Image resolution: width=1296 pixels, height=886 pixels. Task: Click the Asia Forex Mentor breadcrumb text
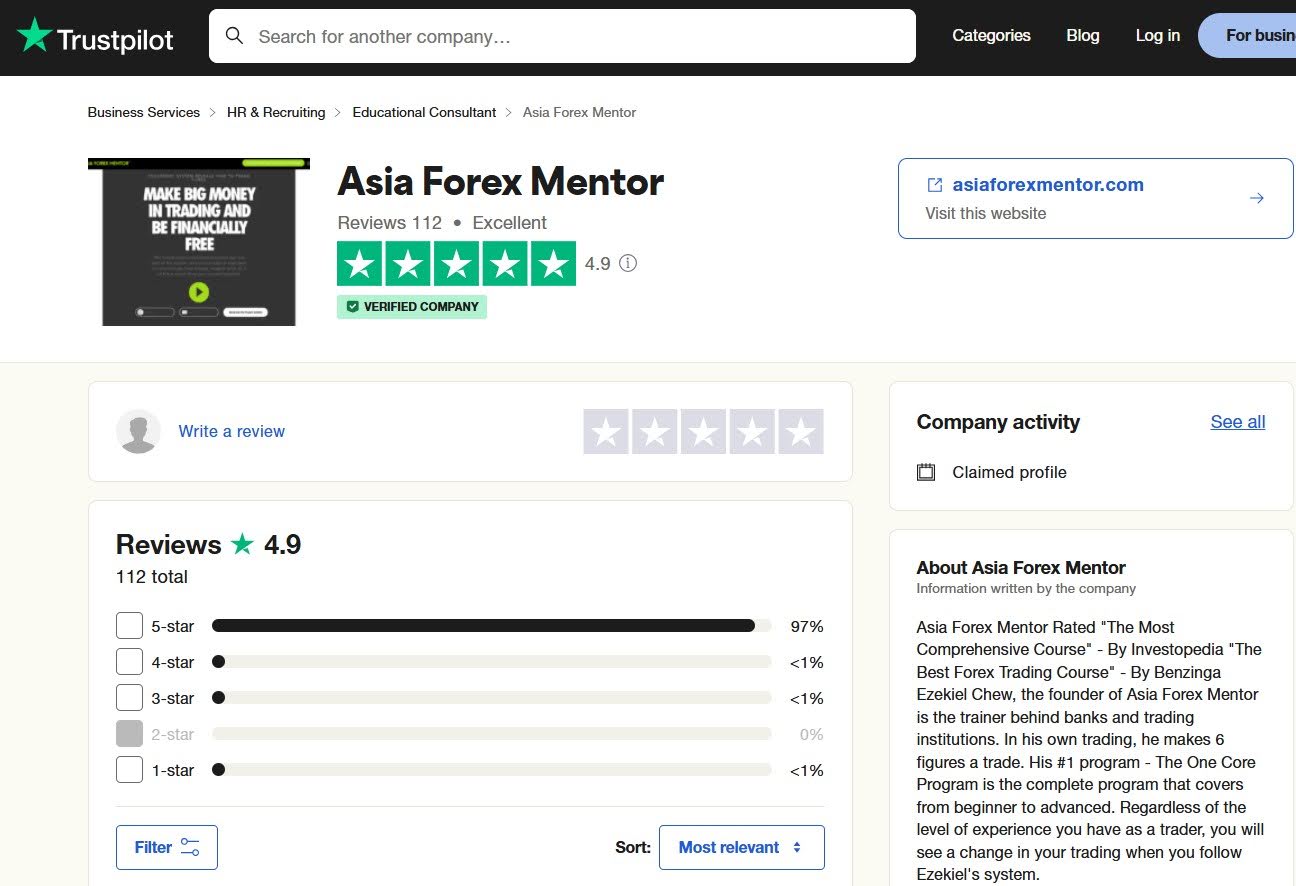[x=580, y=112]
